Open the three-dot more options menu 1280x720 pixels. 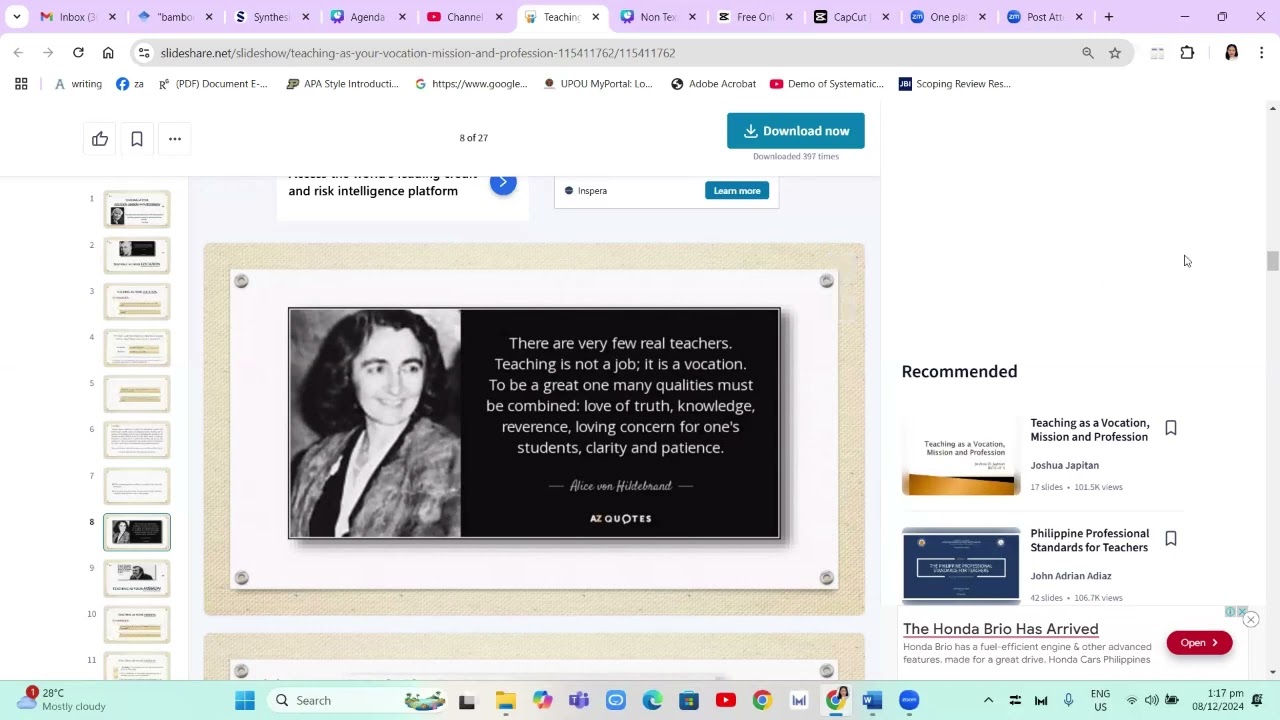tap(175, 139)
